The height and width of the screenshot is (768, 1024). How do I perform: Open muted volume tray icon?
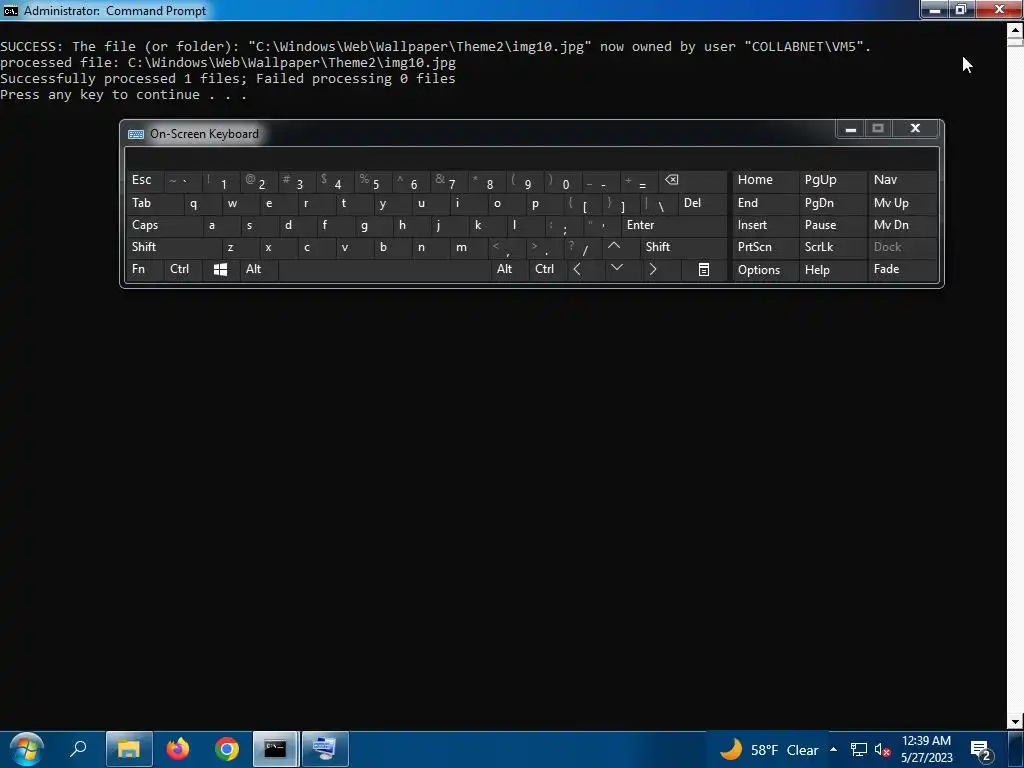882,749
